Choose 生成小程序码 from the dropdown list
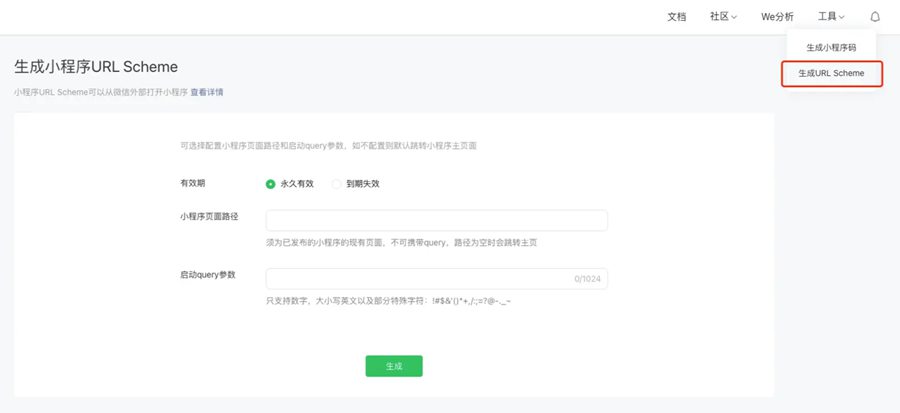900x413 pixels. coord(831,48)
